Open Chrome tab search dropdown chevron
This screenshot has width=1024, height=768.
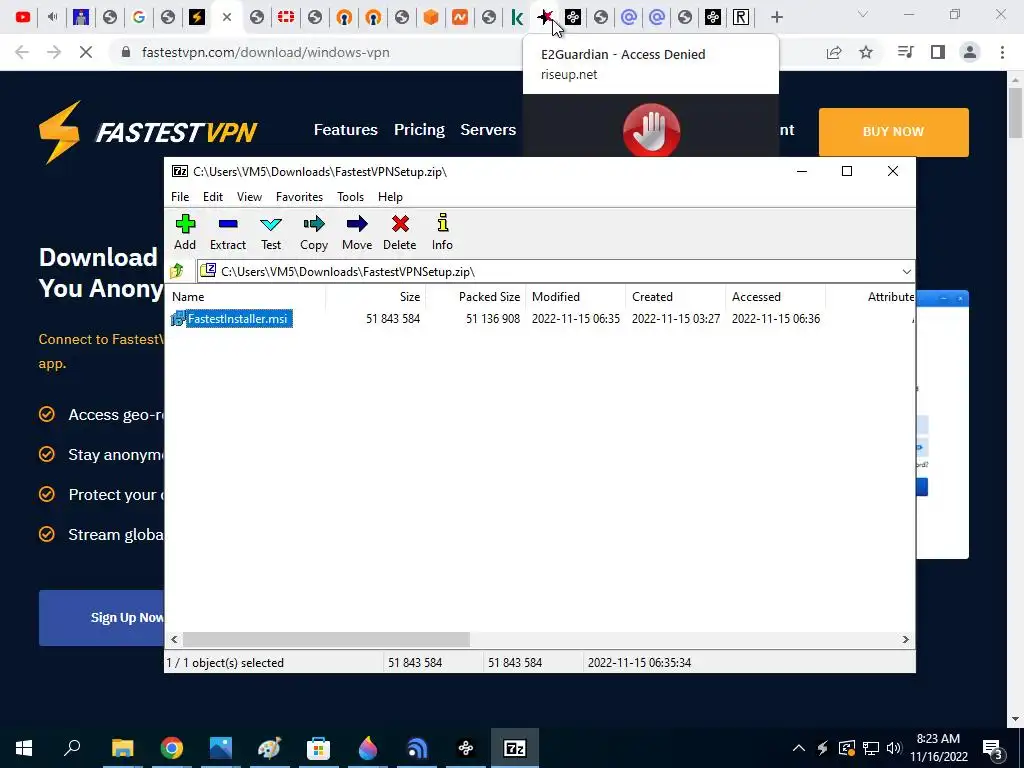click(863, 14)
